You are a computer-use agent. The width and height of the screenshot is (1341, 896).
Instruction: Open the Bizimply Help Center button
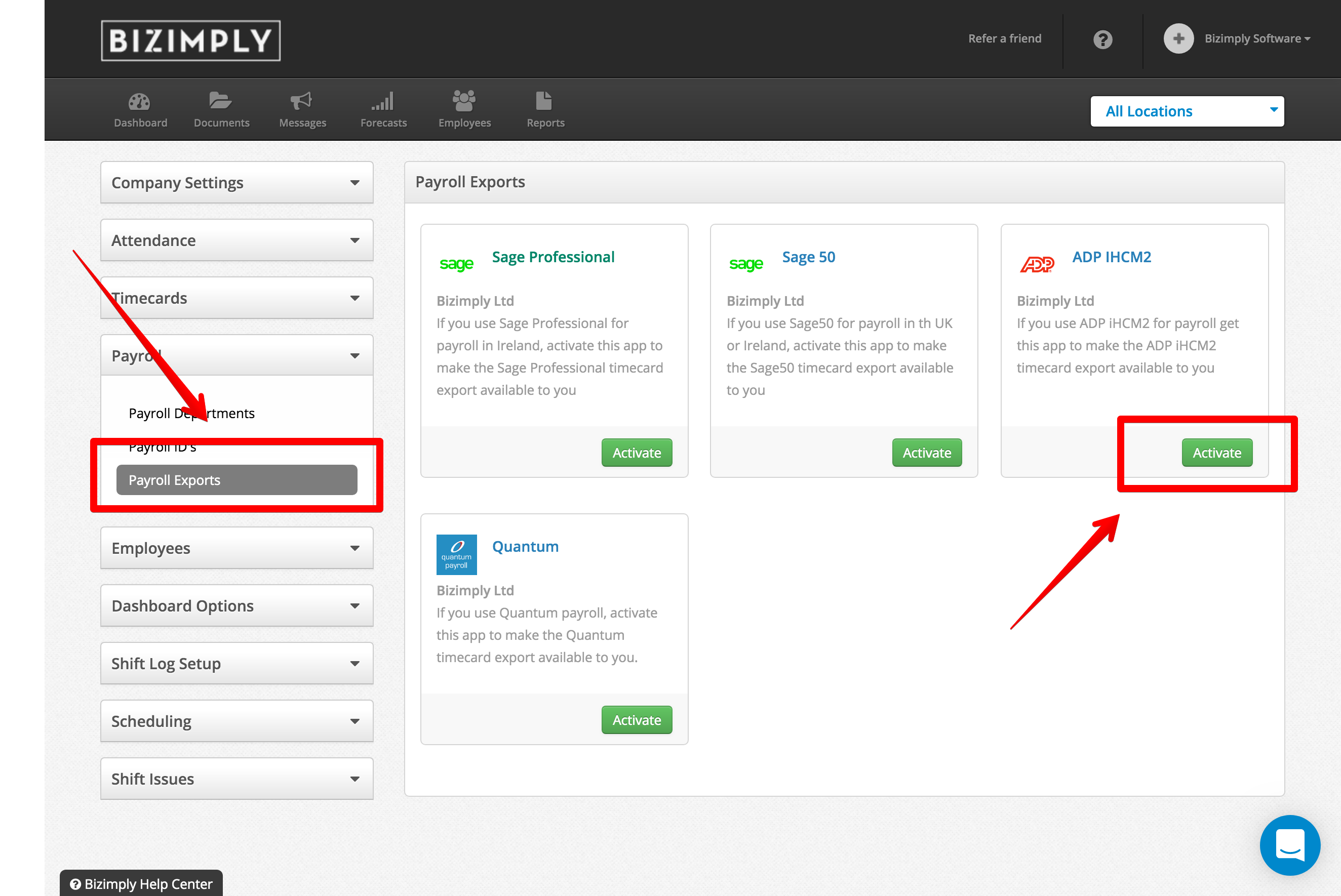point(141,883)
